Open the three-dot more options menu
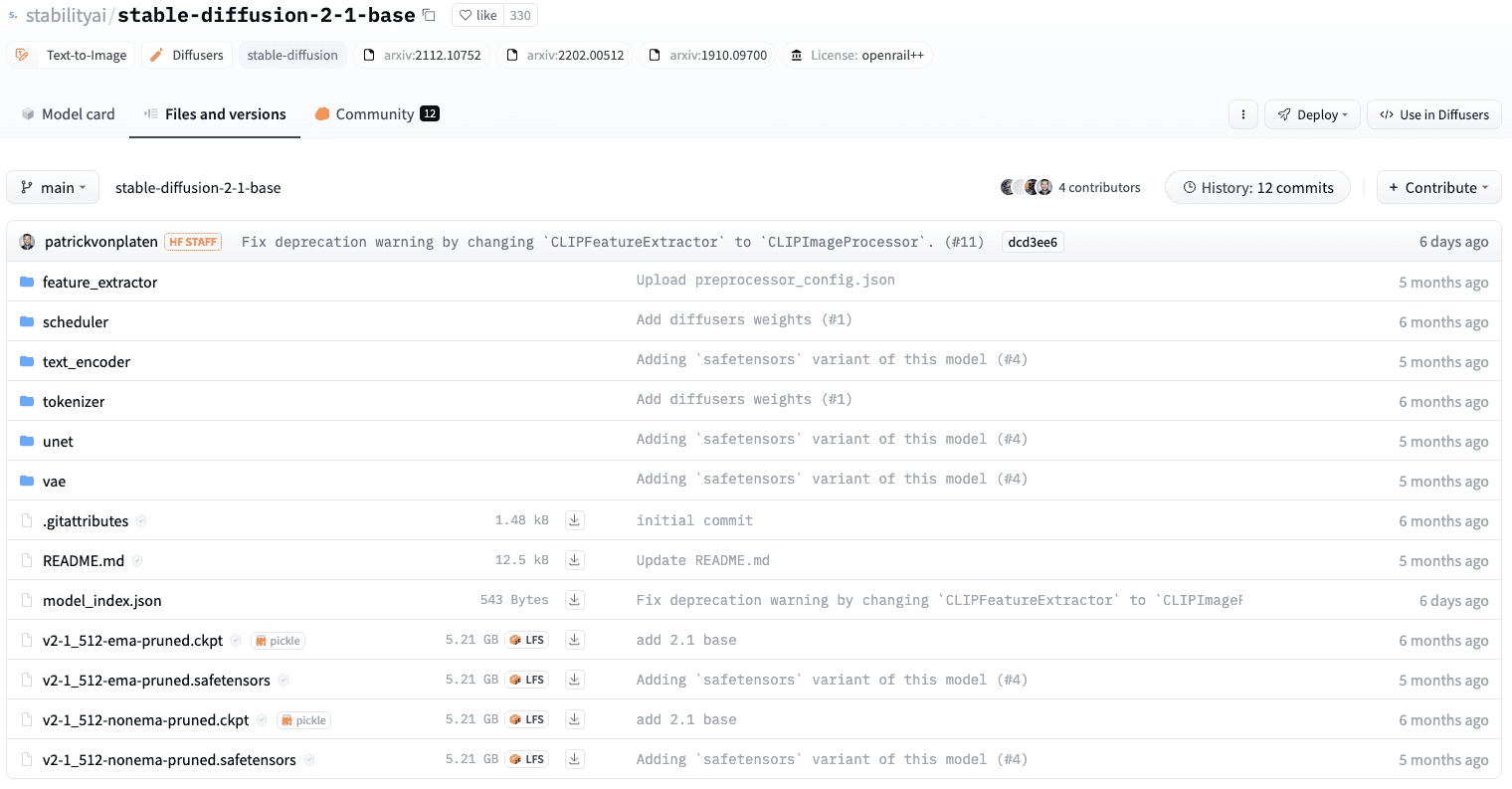 click(x=1243, y=114)
